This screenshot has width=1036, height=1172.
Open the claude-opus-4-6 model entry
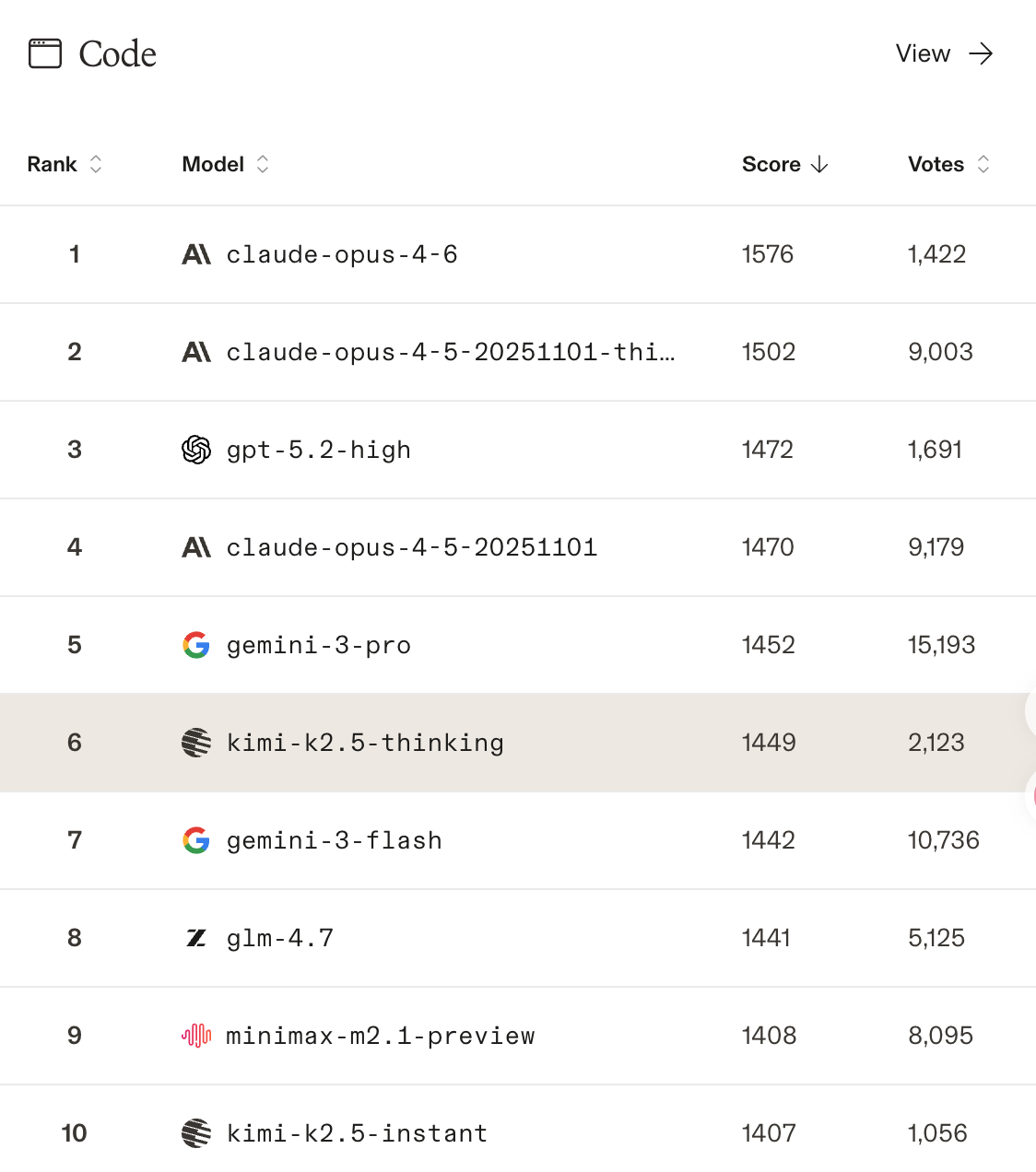342,254
